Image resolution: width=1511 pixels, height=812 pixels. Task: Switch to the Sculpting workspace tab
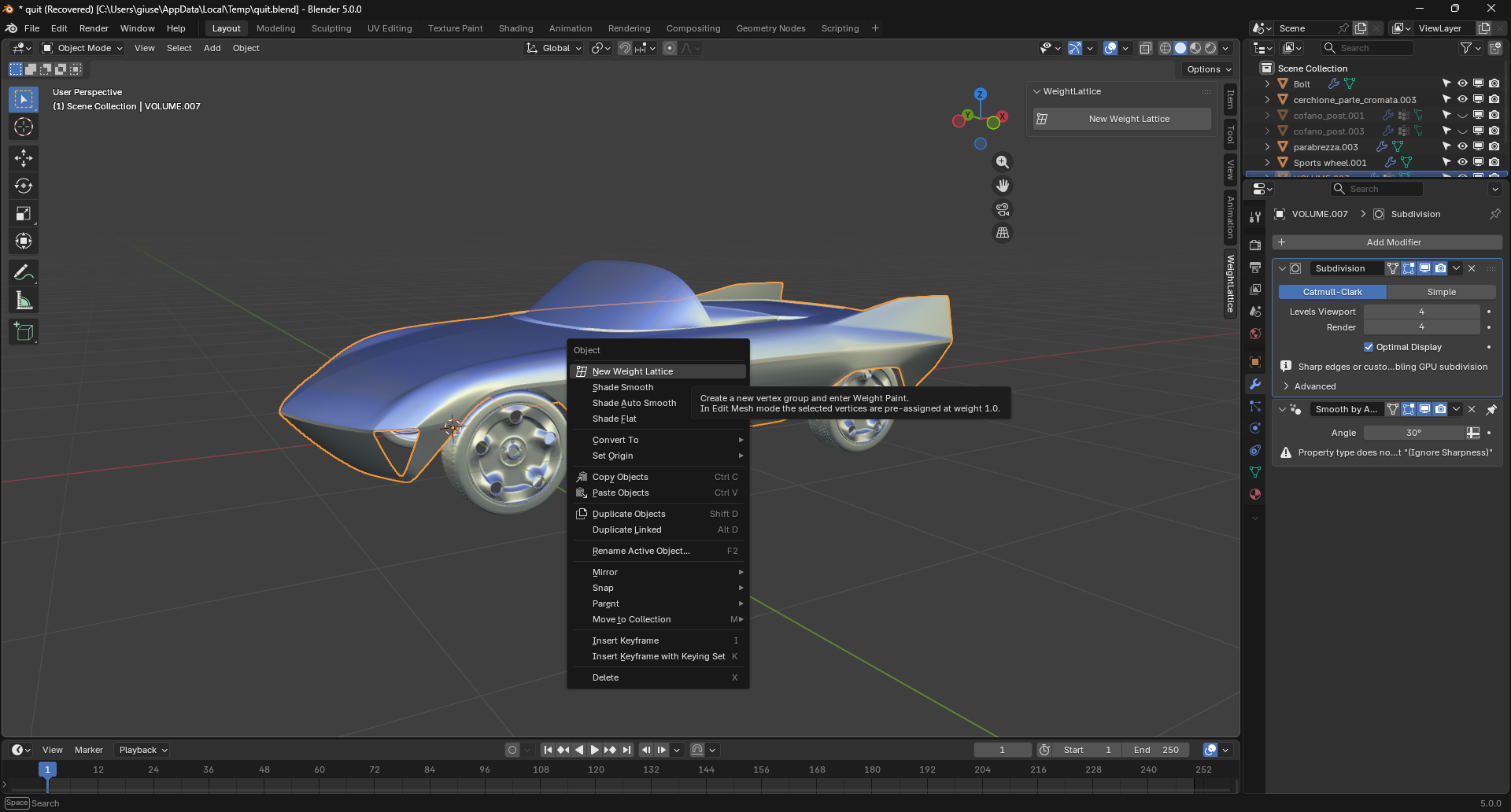(331, 28)
